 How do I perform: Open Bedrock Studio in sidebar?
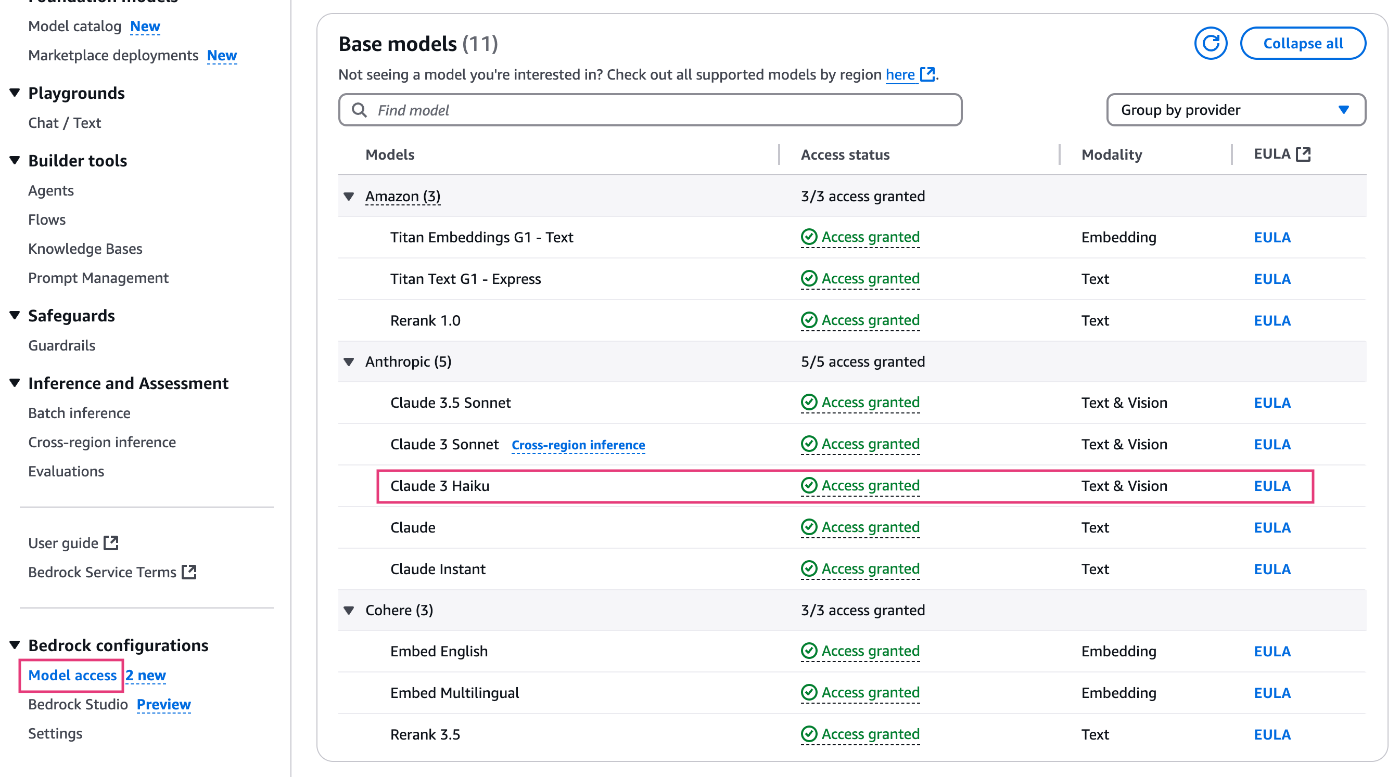coord(78,704)
